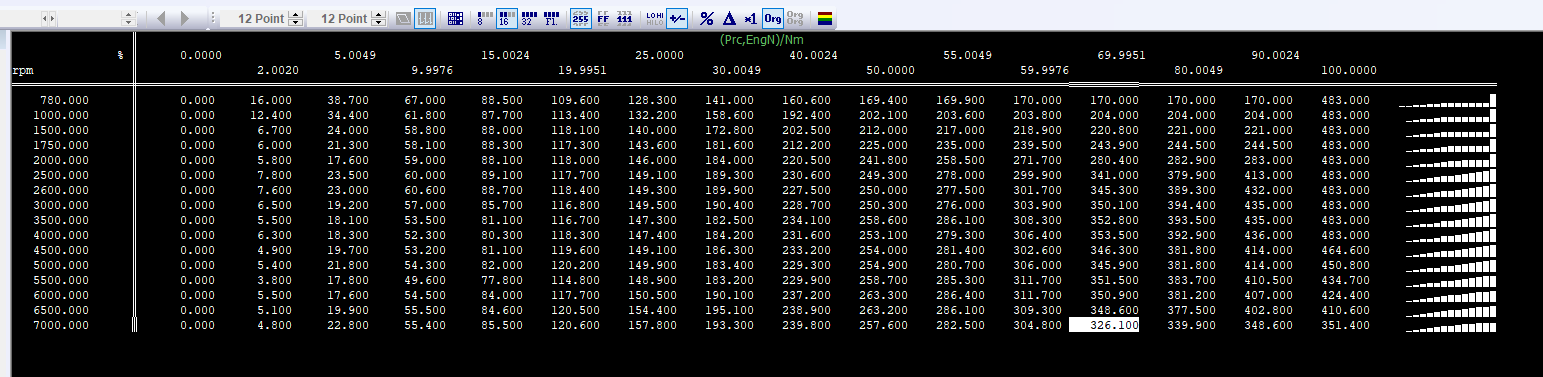1543x377 pixels.
Task: Decrease the second 12 Point font stepper
Action: click(x=377, y=23)
